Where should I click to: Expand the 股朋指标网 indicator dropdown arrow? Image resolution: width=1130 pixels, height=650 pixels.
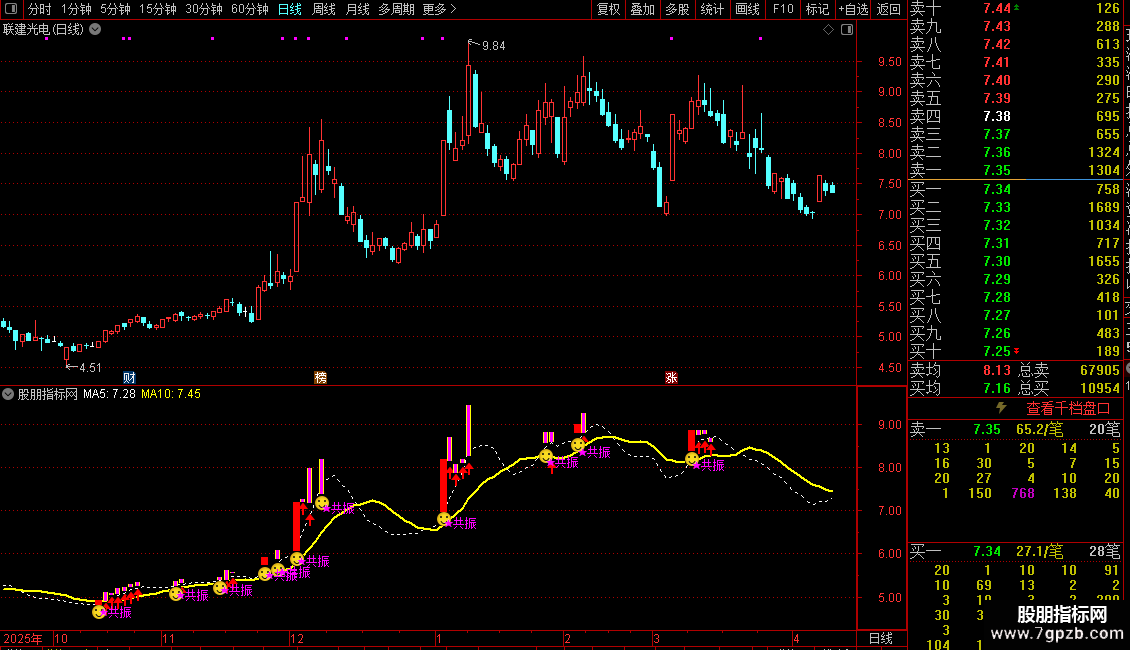pyautogui.click(x=9, y=394)
